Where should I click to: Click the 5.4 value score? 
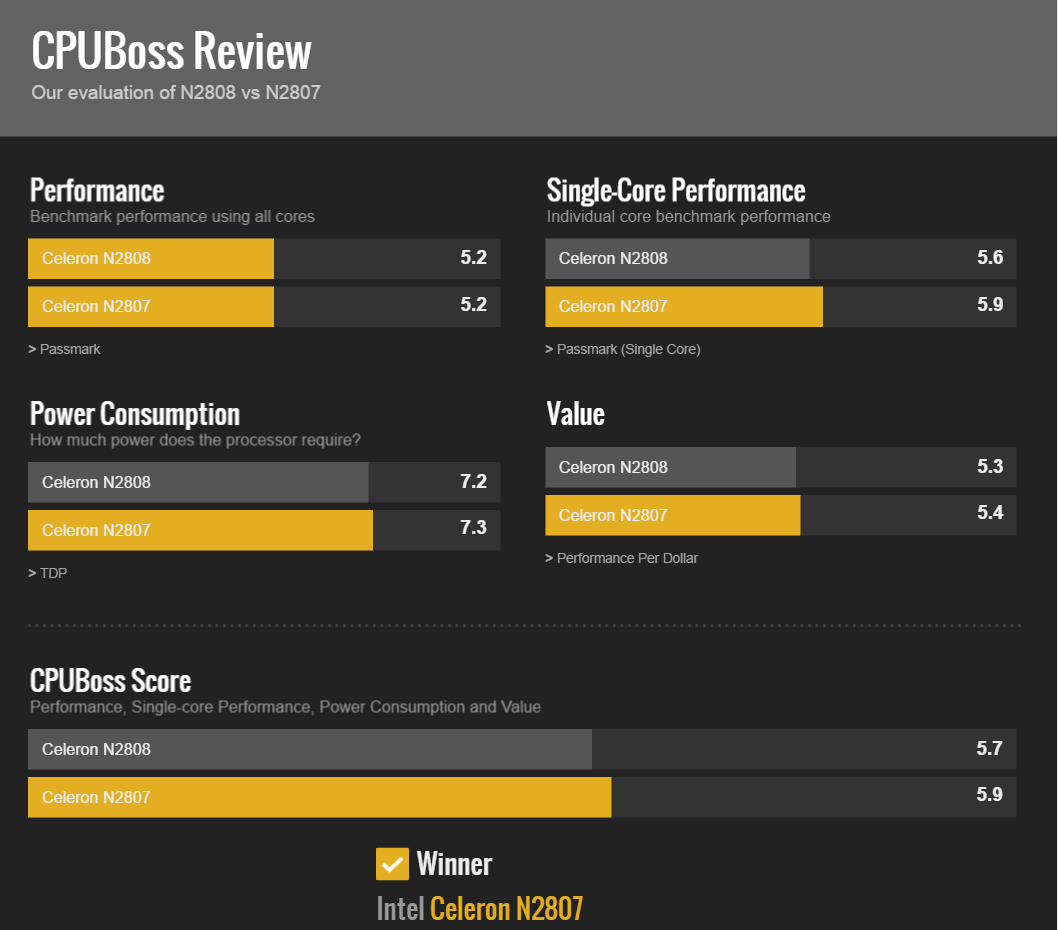pos(990,512)
